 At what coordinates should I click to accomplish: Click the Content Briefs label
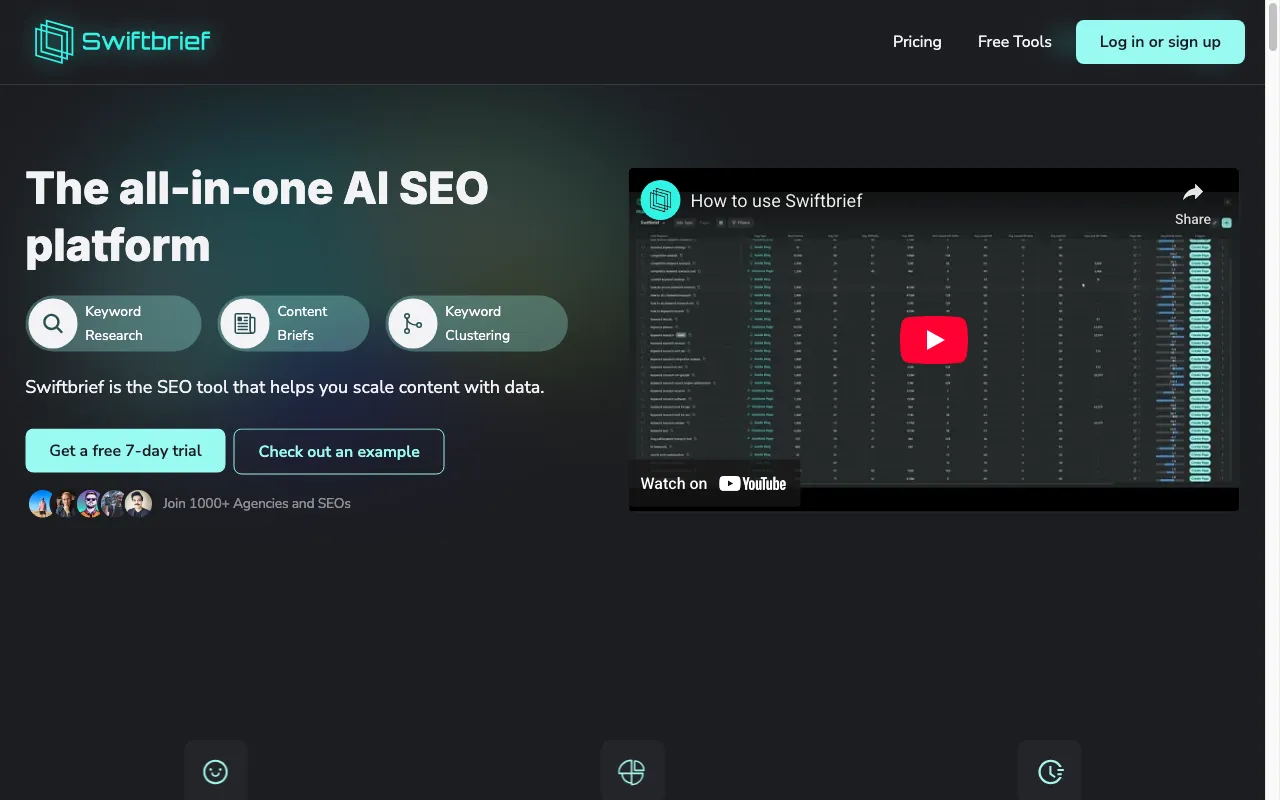coord(302,323)
